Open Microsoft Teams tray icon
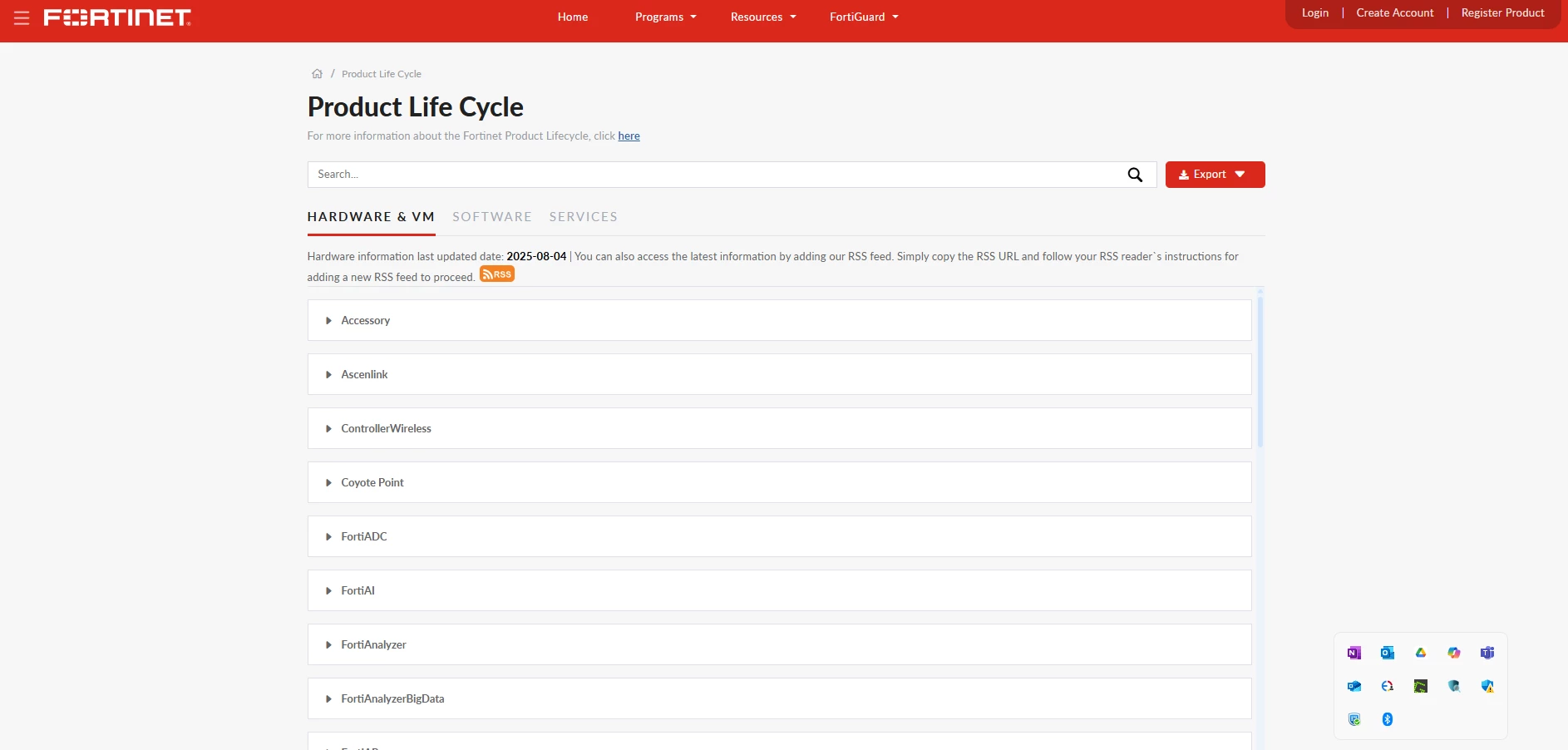1568x750 pixels. 1487,653
